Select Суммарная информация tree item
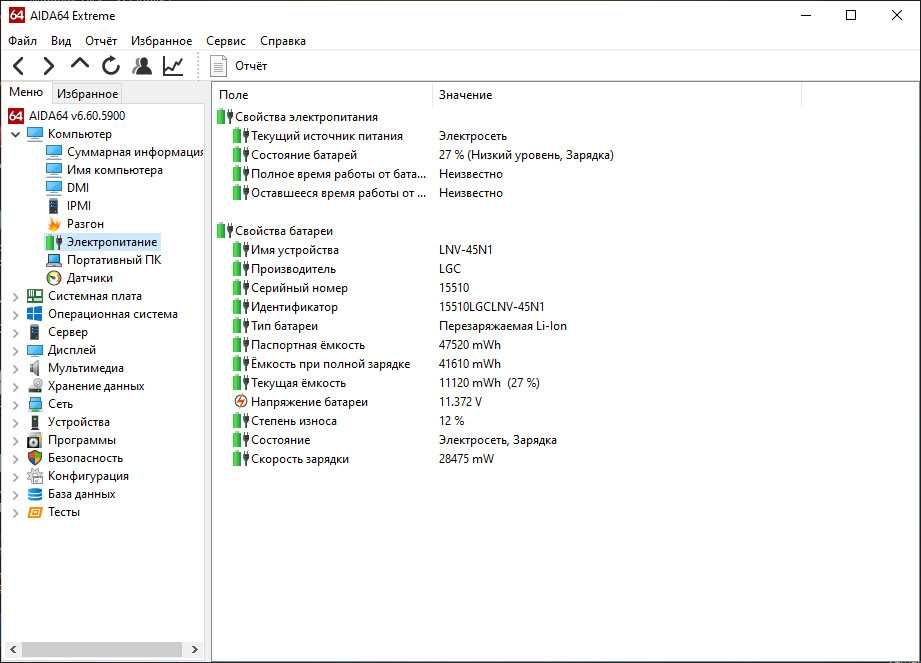 click(135, 152)
